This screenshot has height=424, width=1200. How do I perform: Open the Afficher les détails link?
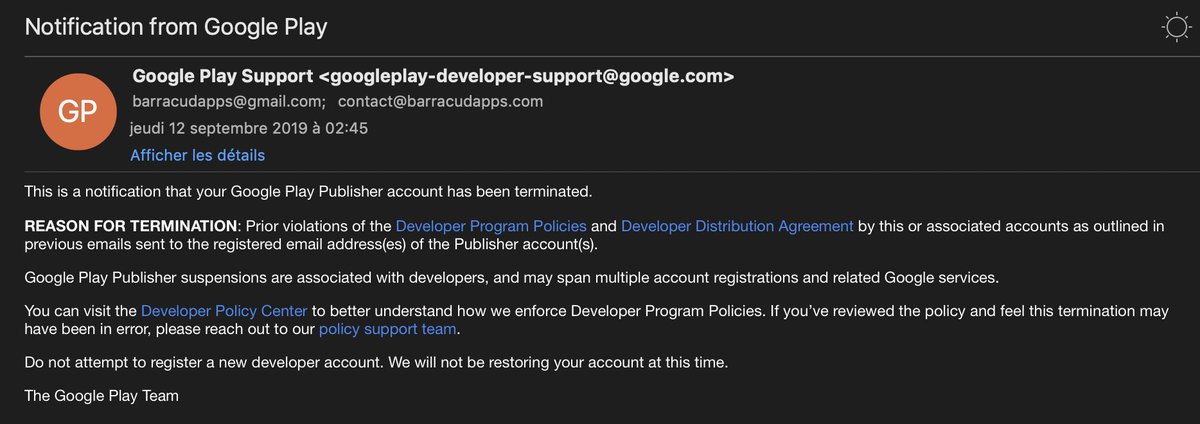point(197,155)
